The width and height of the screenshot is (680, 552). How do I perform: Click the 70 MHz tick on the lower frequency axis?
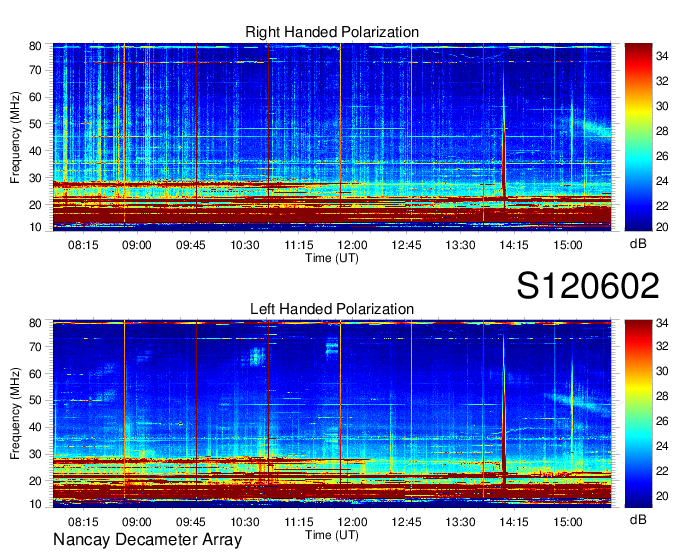[35, 347]
